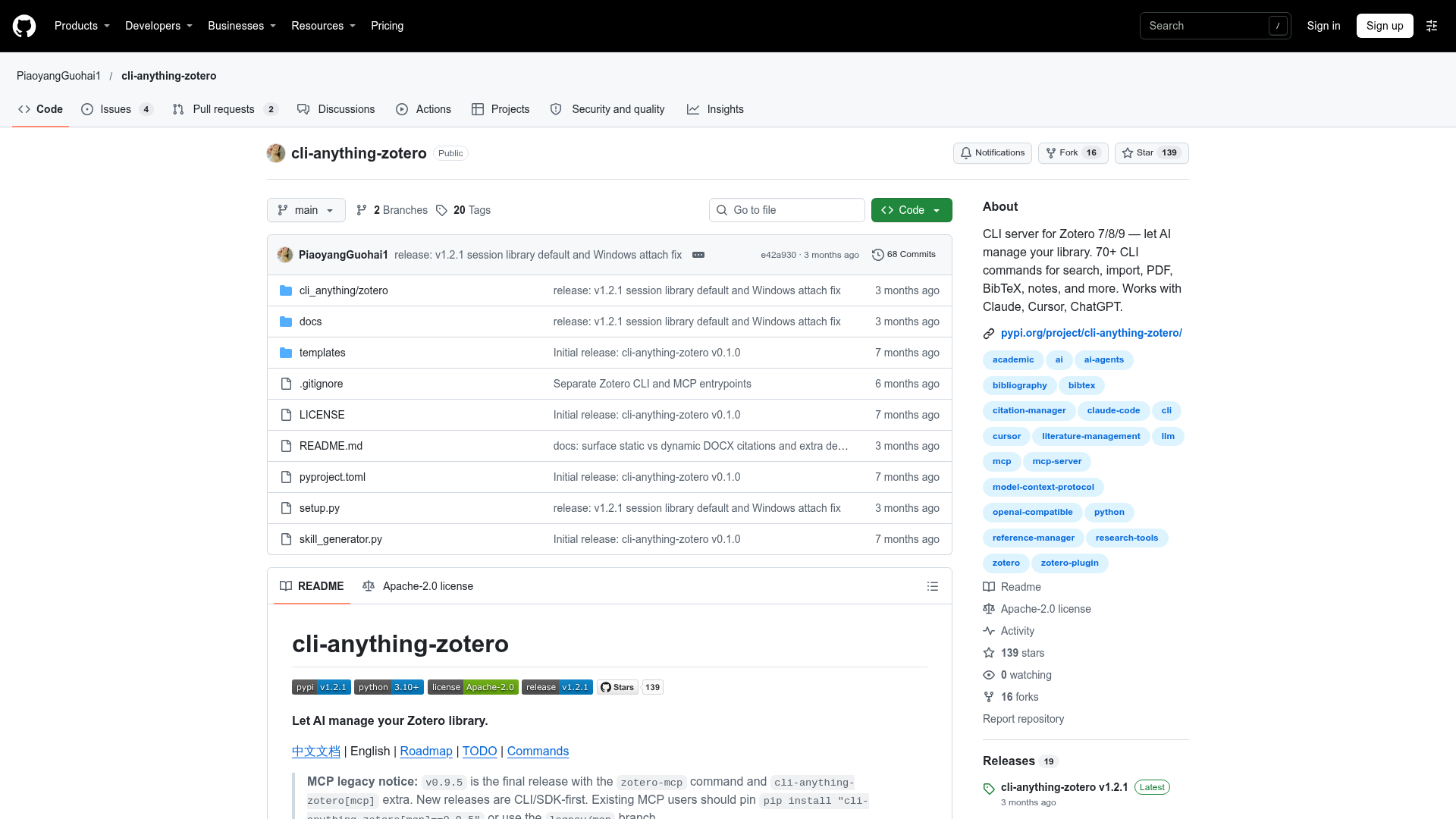Image resolution: width=1456 pixels, height=819 pixels.
Task: Click the GitHub logo icon
Action: tap(24, 26)
